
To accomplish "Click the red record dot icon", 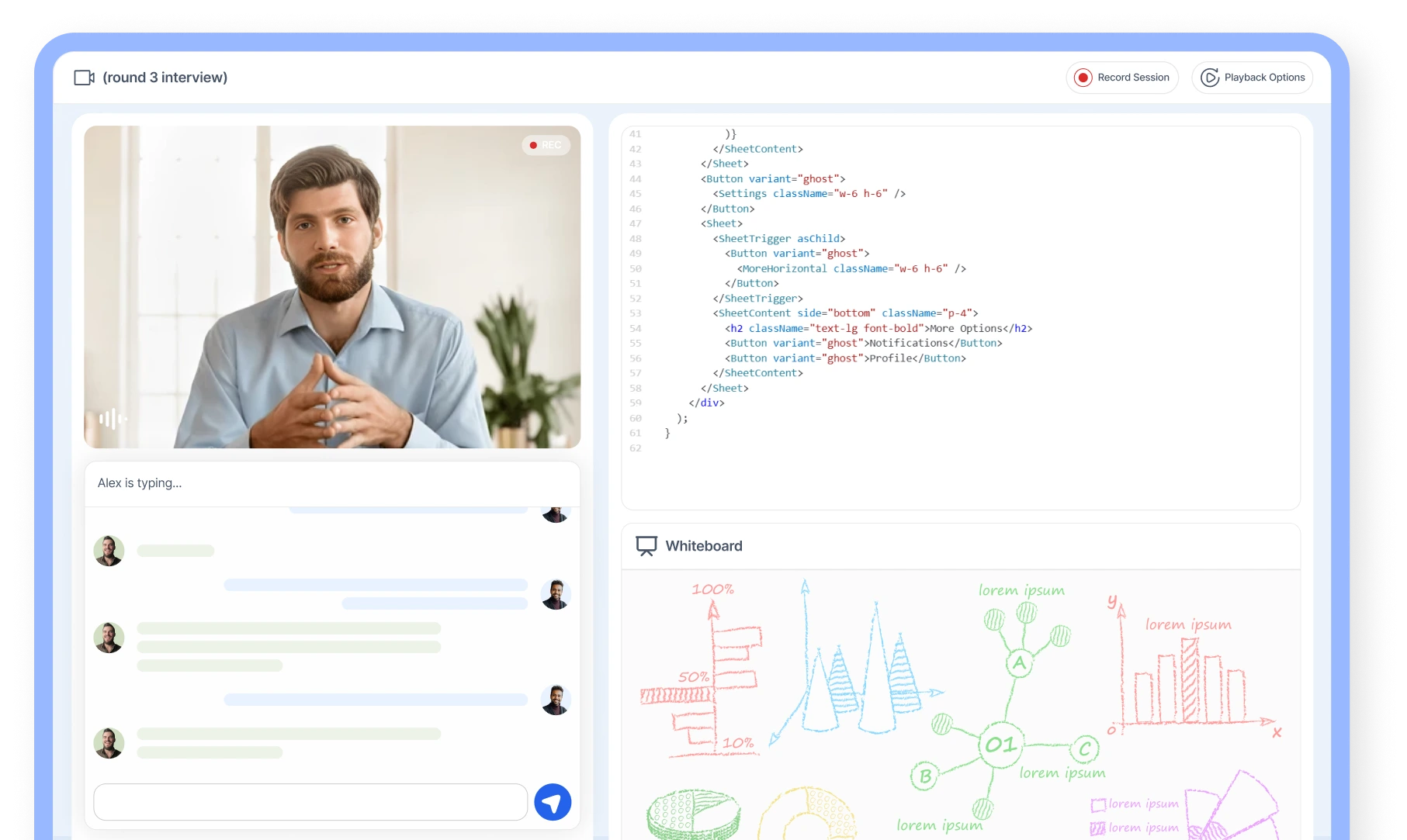I will (x=1083, y=78).
